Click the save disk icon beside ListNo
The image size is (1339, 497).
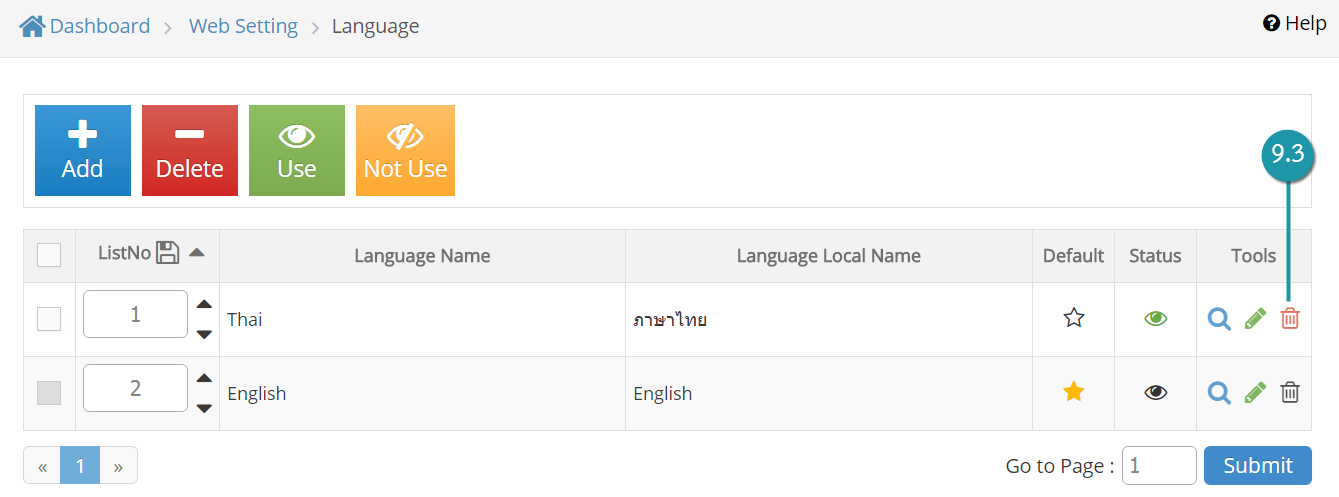(x=168, y=253)
